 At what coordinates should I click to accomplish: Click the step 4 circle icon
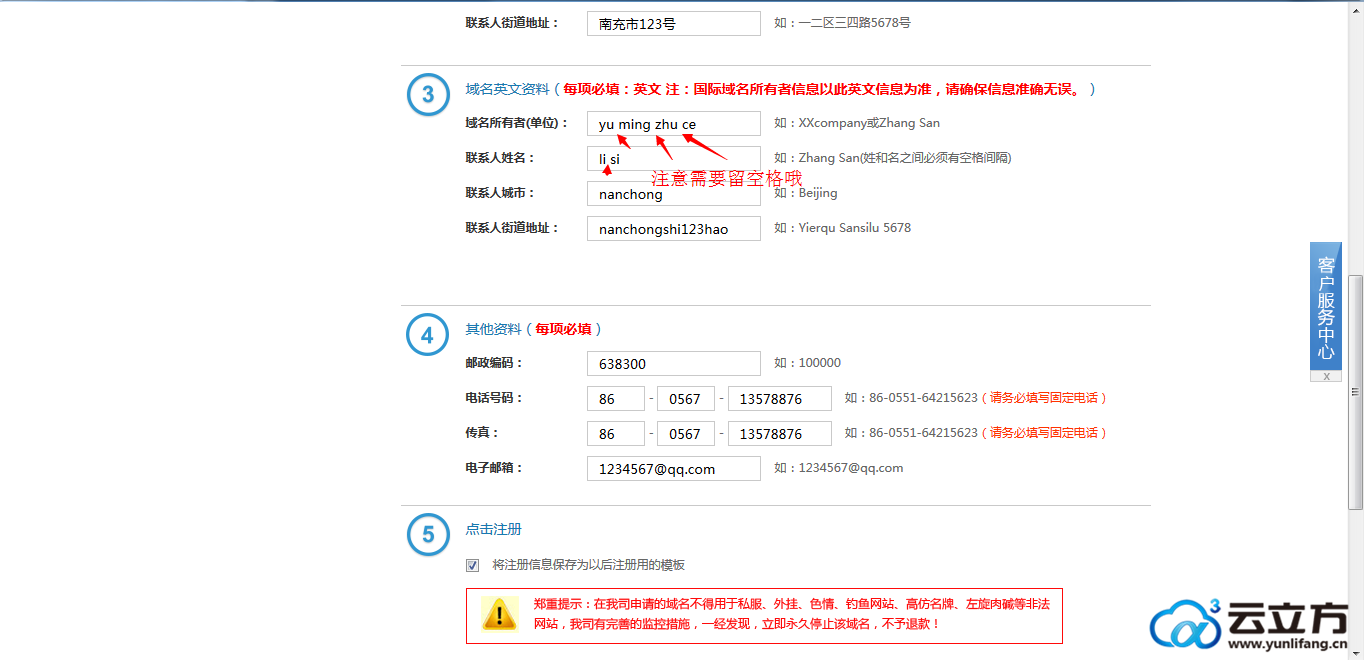tap(428, 335)
